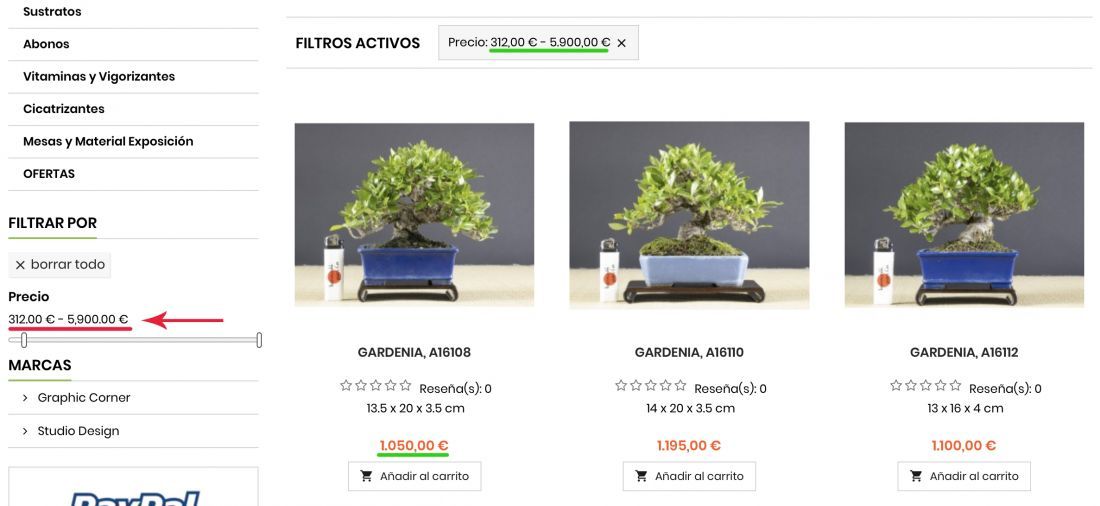
Task: Click the X icon beside borrar todo
Action: coord(20,265)
